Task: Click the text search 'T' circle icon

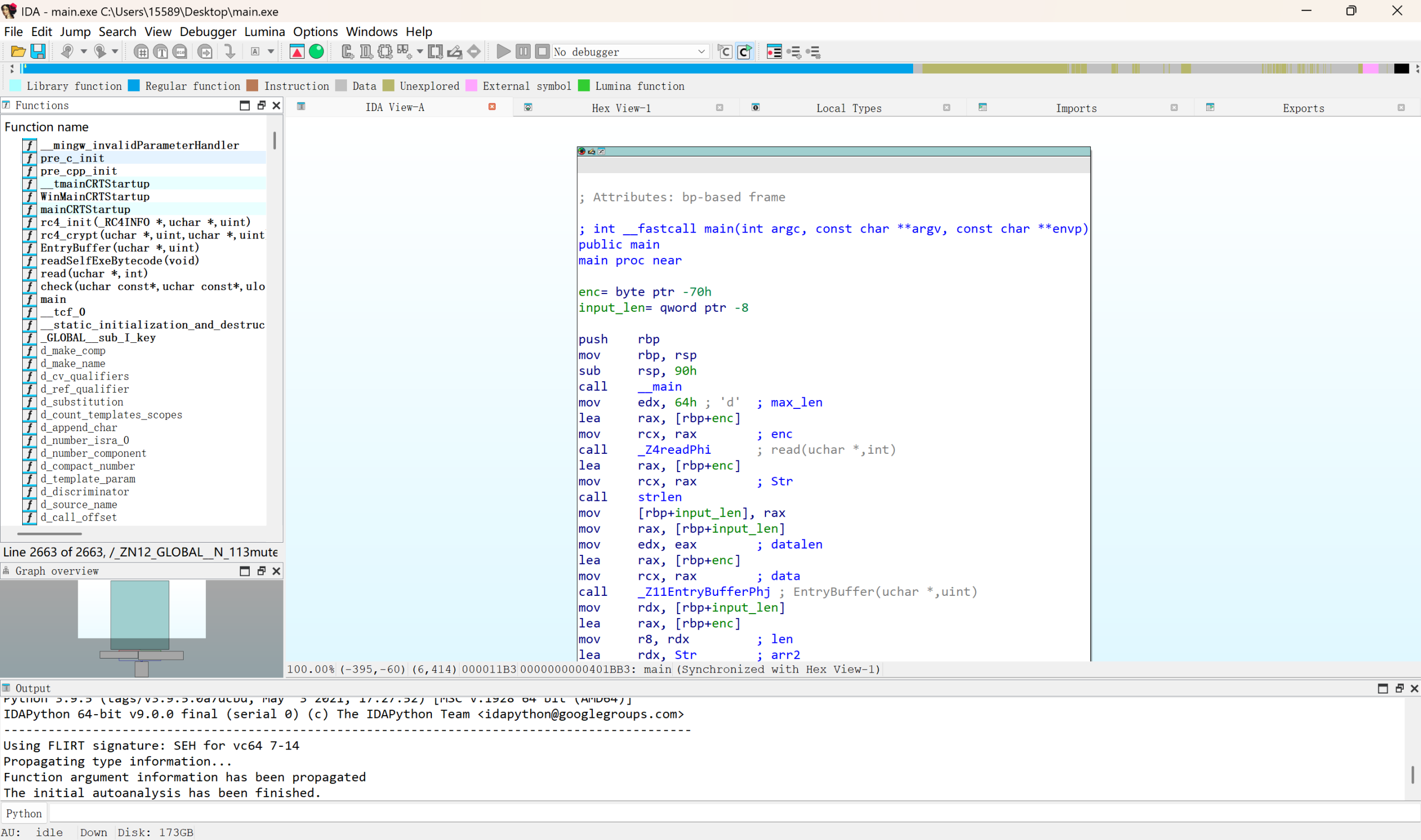Action: [161, 52]
